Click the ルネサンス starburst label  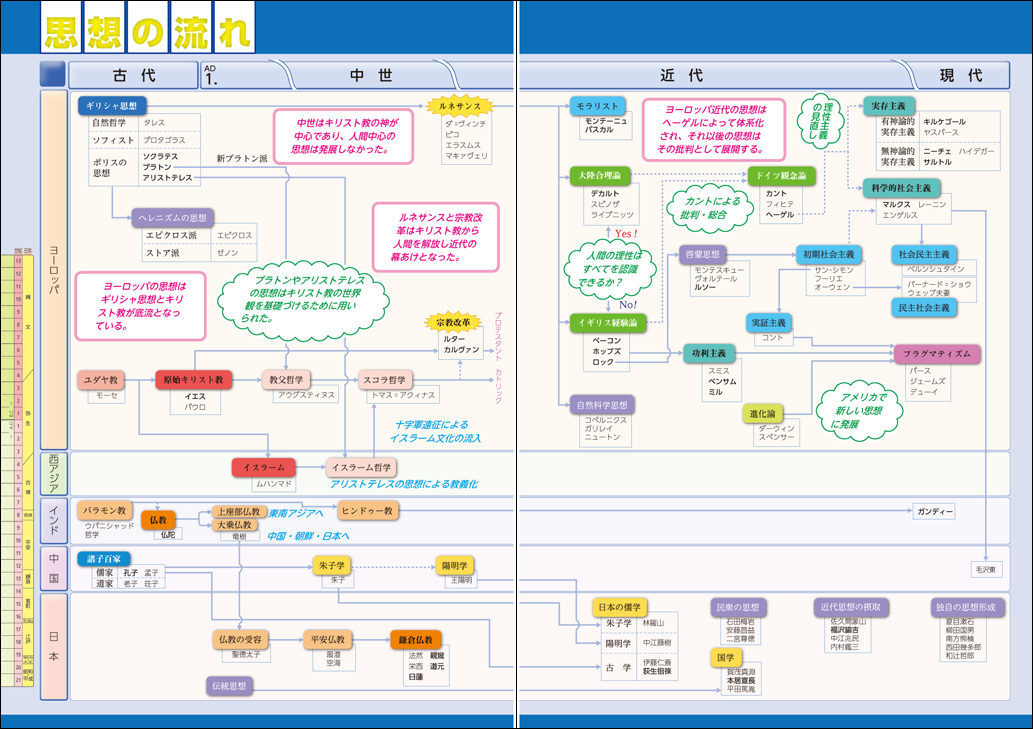pos(460,105)
